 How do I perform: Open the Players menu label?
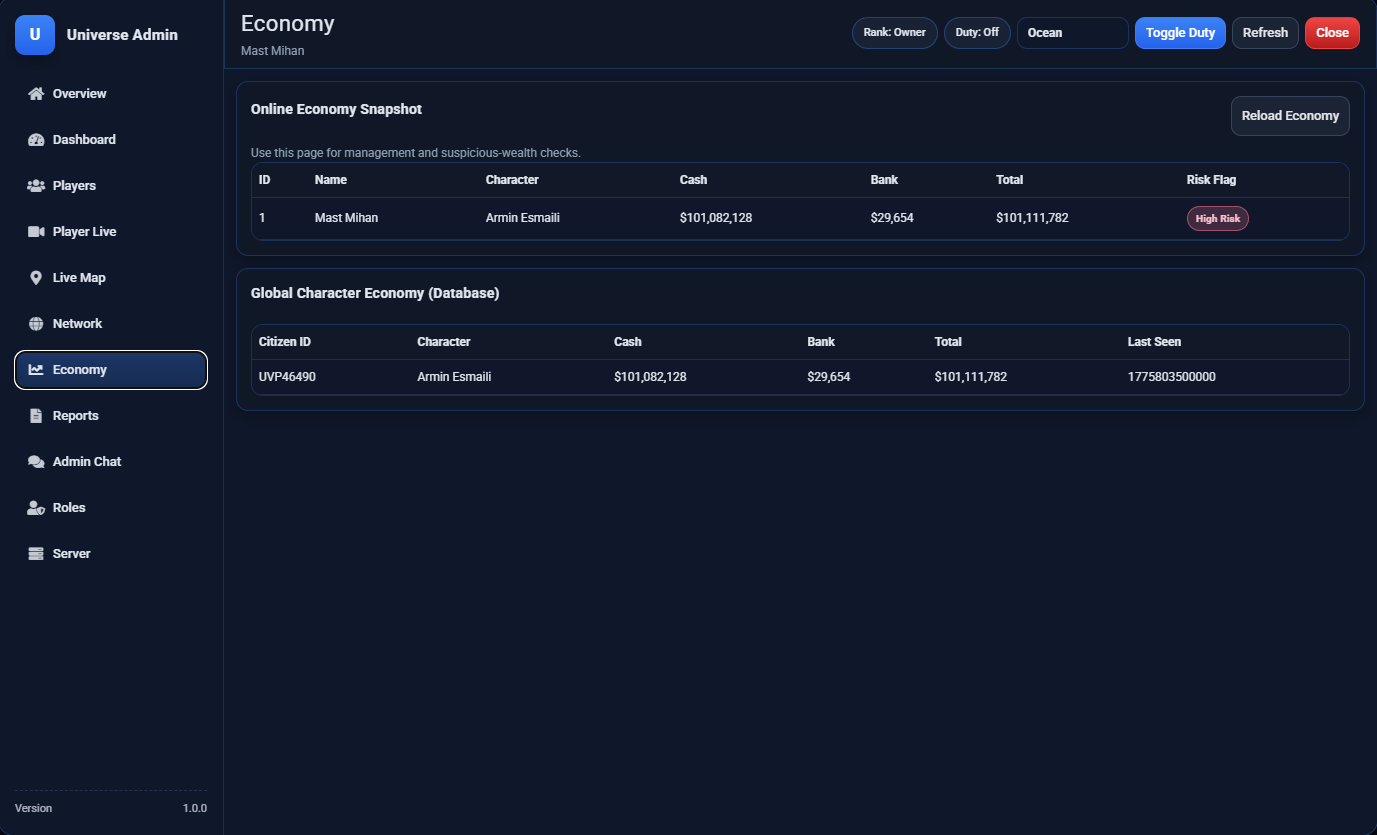click(x=74, y=186)
